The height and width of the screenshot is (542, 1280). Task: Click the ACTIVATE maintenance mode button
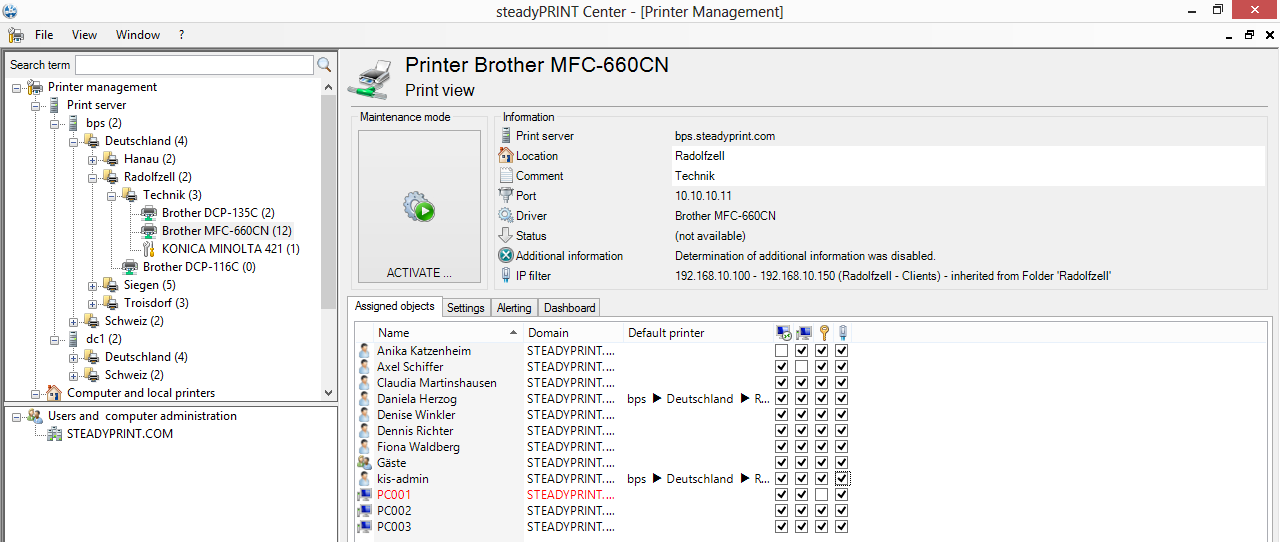tap(419, 208)
